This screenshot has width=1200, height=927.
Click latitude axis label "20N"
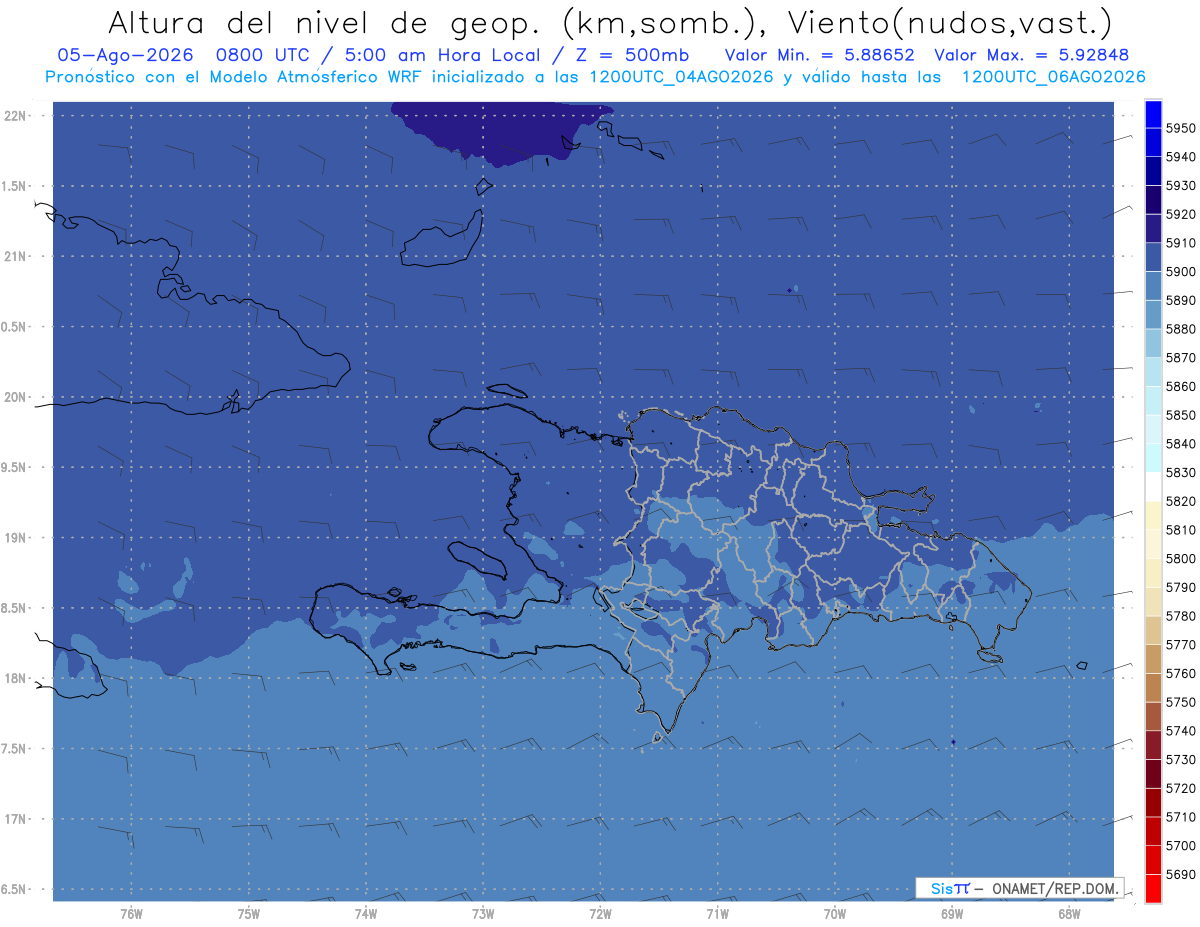[15, 397]
